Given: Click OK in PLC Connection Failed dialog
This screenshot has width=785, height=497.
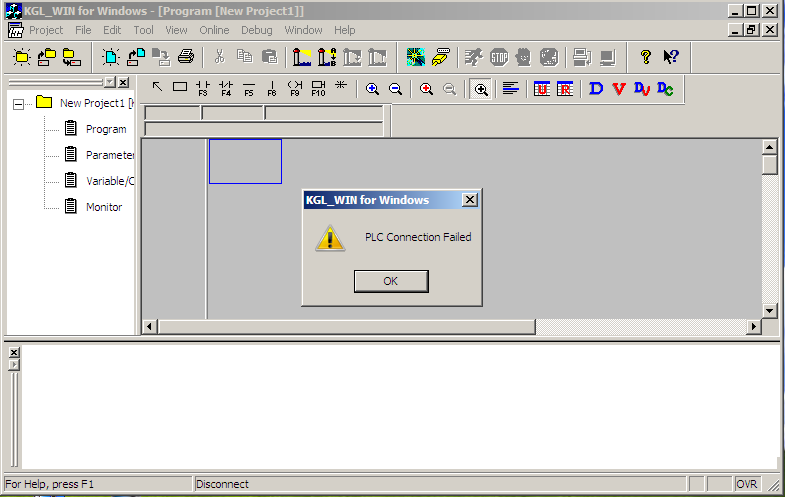Looking at the screenshot, I should pyautogui.click(x=391, y=281).
